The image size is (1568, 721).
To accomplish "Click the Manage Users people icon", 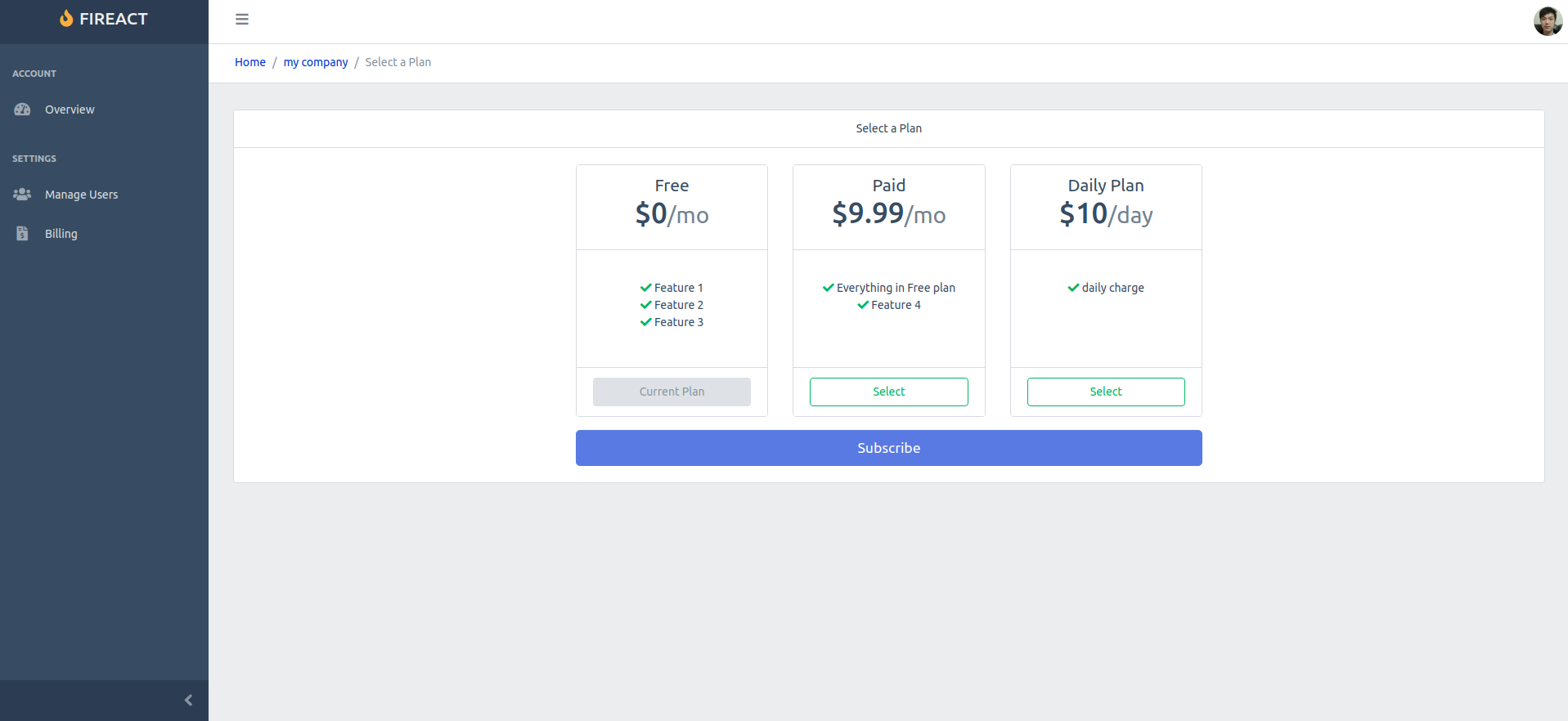I will 21,194.
